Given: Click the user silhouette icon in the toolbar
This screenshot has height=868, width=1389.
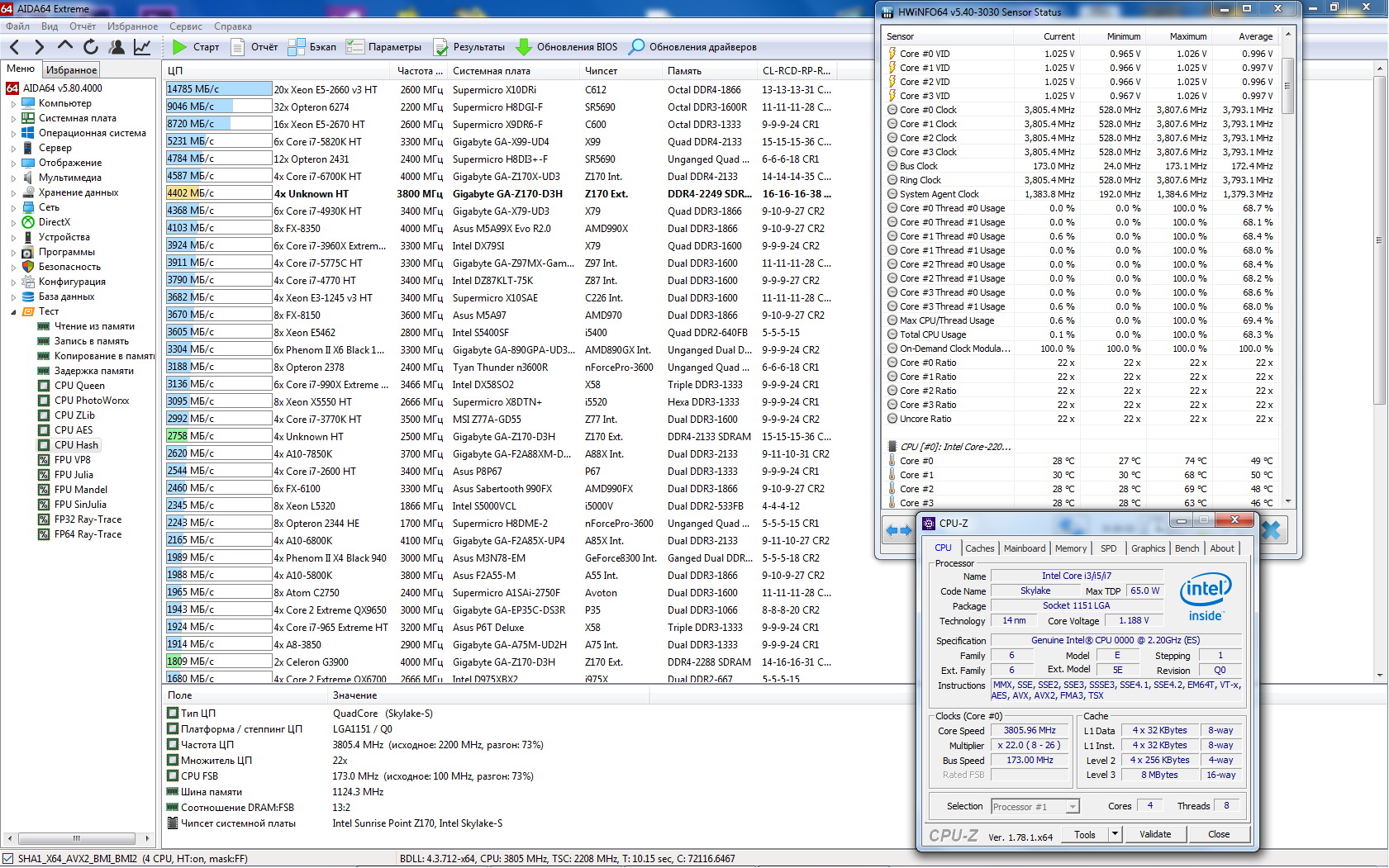Looking at the screenshot, I should (117, 47).
